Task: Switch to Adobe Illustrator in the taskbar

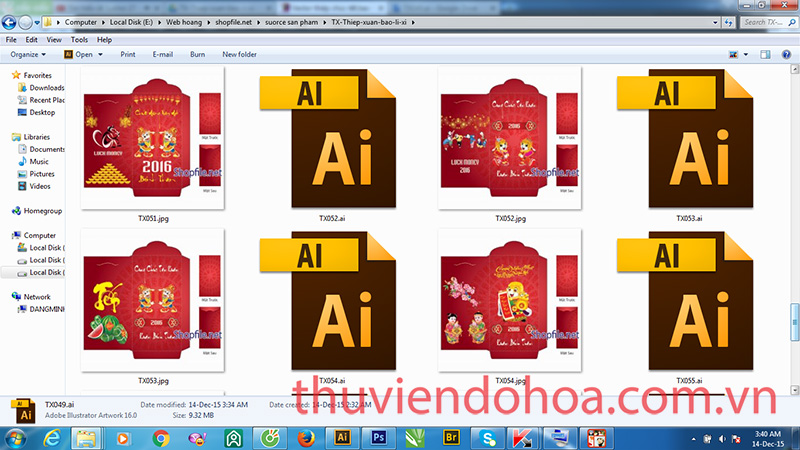Action: pyautogui.click(x=341, y=438)
